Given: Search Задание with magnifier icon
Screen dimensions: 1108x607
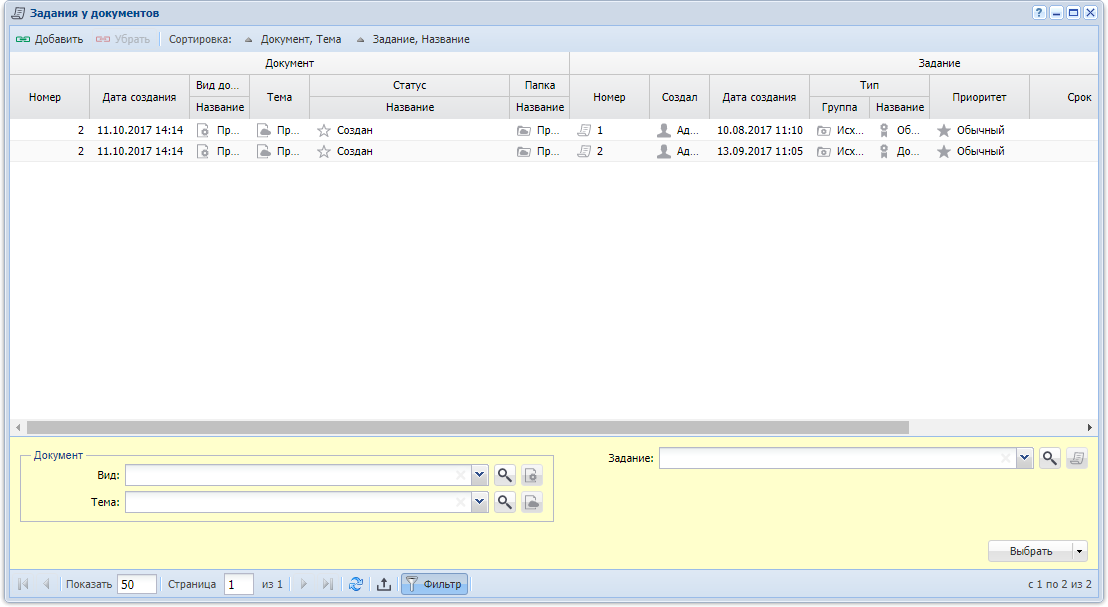Looking at the screenshot, I should (1050, 458).
